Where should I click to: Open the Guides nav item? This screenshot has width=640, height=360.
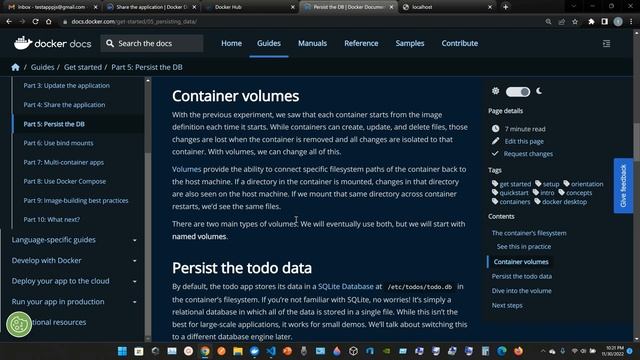click(269, 43)
